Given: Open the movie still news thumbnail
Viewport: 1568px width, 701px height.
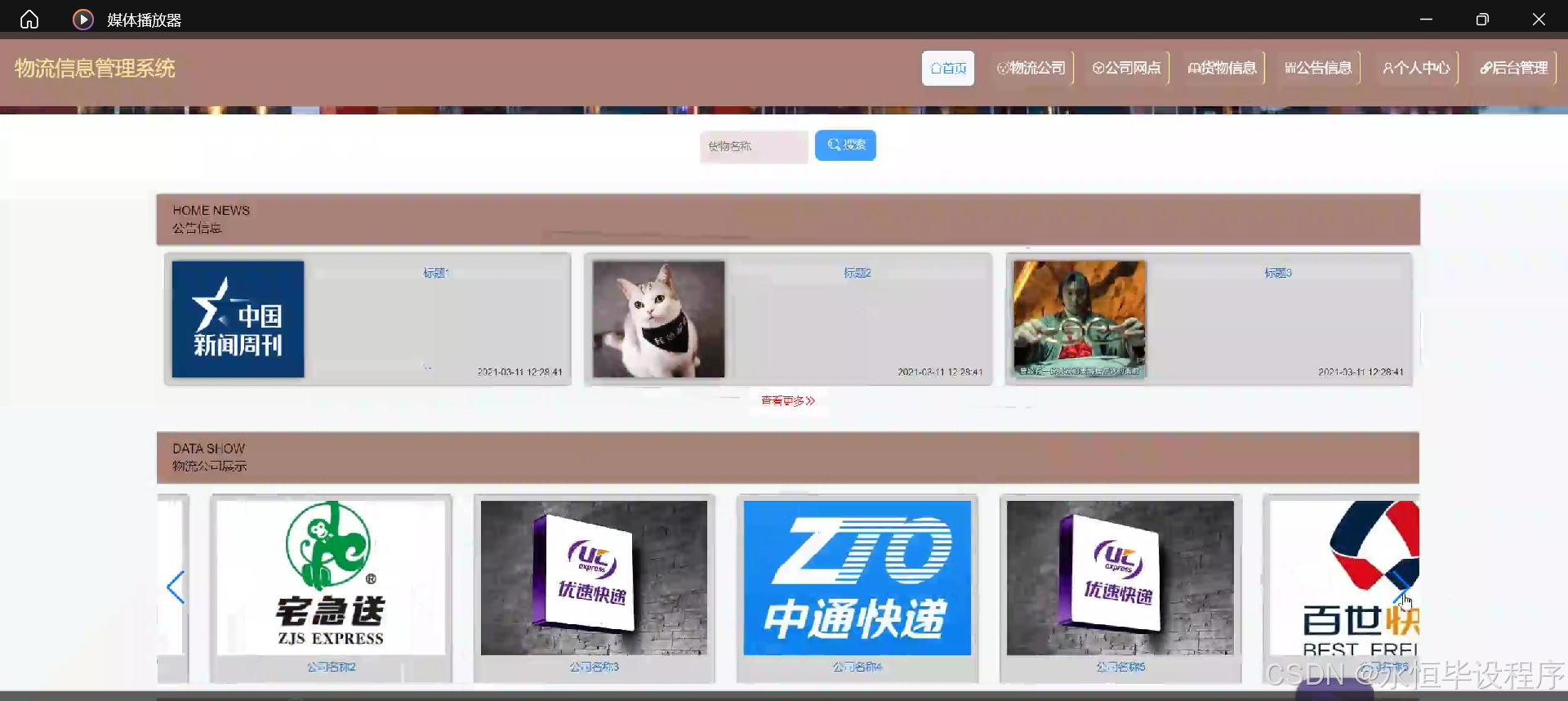Looking at the screenshot, I should pyautogui.click(x=1079, y=319).
